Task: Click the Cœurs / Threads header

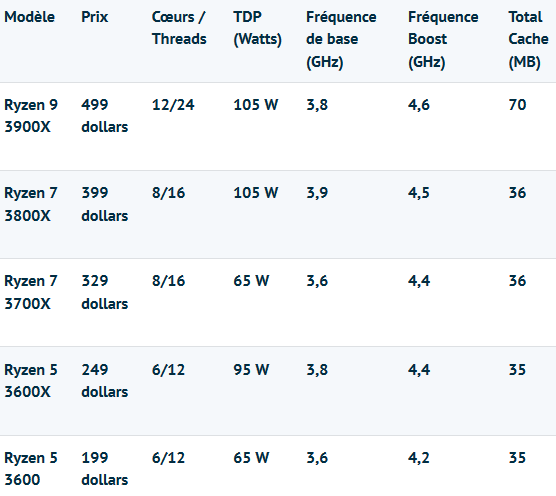Action: (x=179, y=28)
